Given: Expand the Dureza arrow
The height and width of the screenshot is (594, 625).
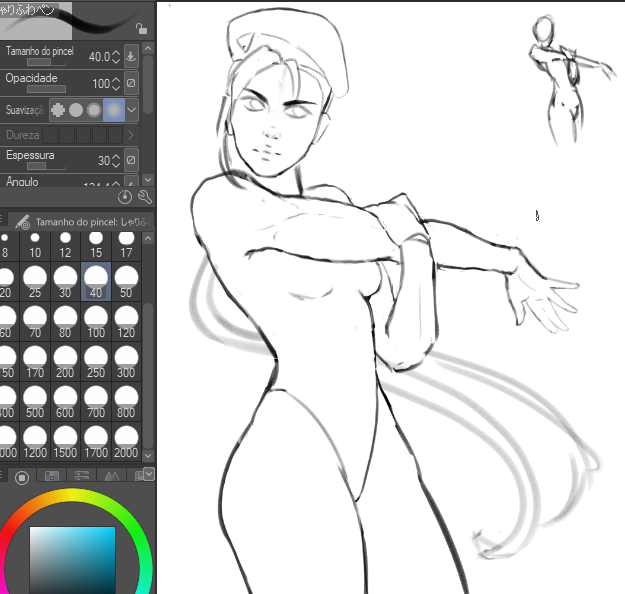Looking at the screenshot, I should 131,135.
